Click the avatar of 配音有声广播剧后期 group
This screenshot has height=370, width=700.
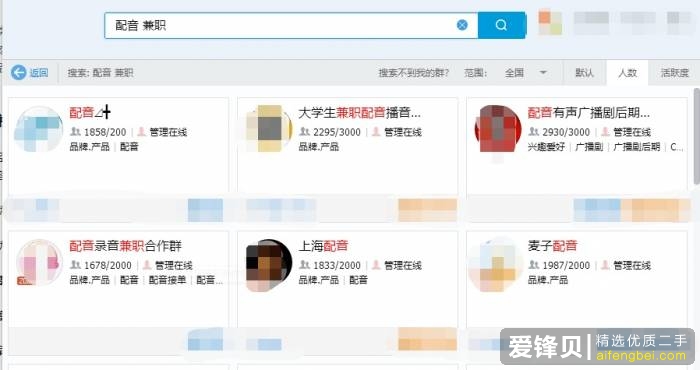(x=498, y=129)
